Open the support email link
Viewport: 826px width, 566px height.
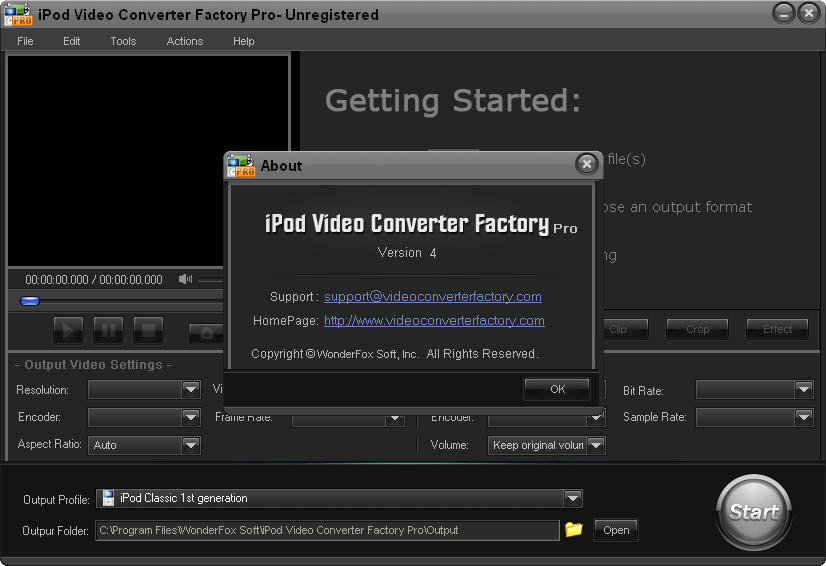(432, 297)
